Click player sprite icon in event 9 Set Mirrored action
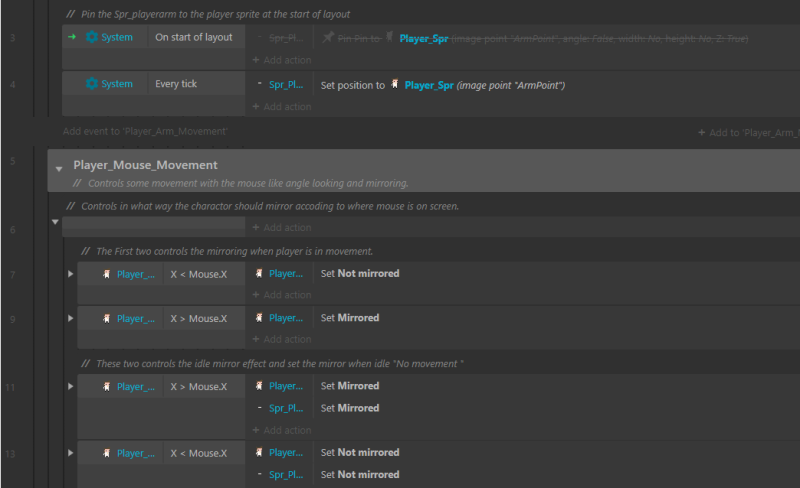The image size is (800, 488). 260,318
